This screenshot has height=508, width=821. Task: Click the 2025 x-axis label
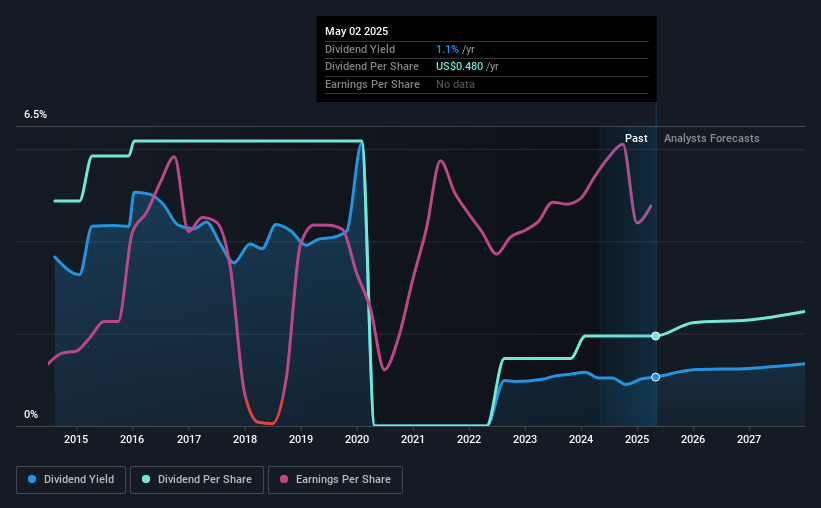637,439
